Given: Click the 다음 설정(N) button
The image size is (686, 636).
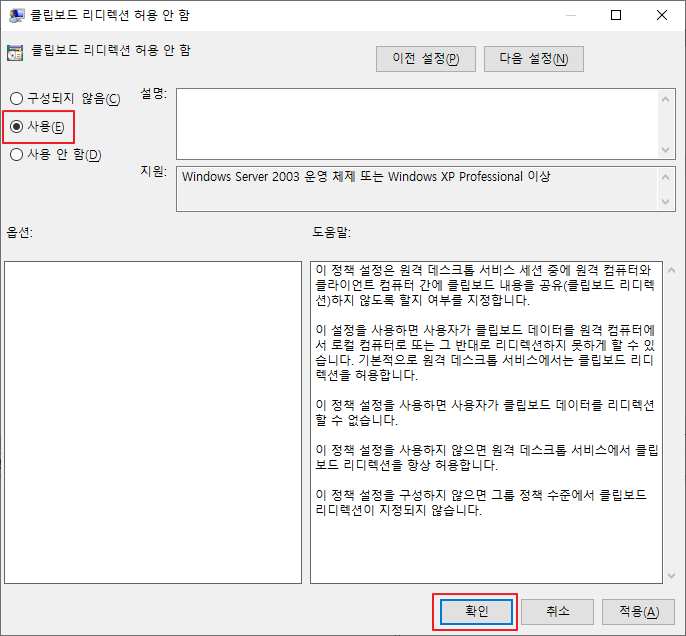Looking at the screenshot, I should (534, 59).
